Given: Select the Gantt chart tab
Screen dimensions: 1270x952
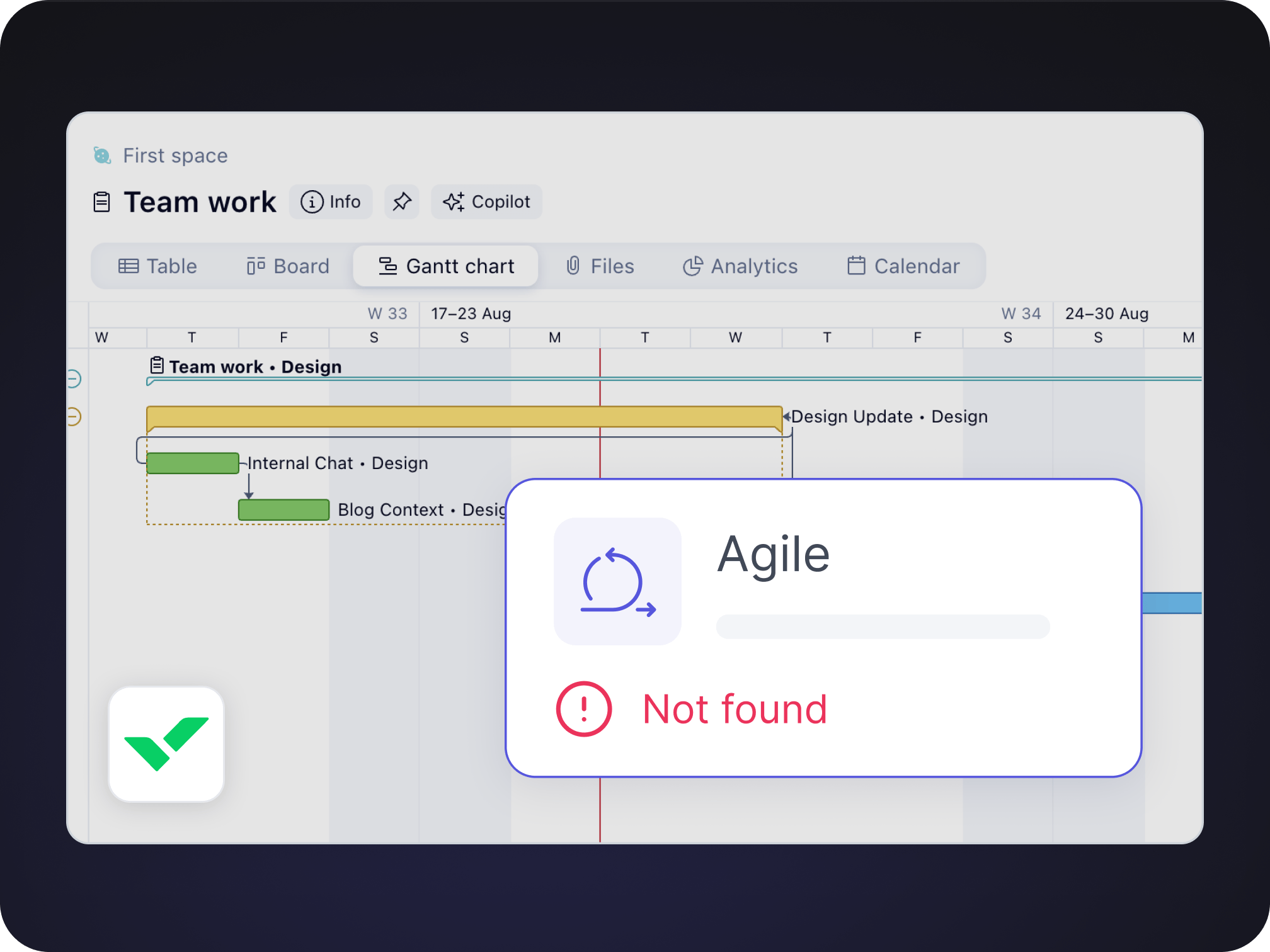Looking at the screenshot, I should tap(446, 266).
